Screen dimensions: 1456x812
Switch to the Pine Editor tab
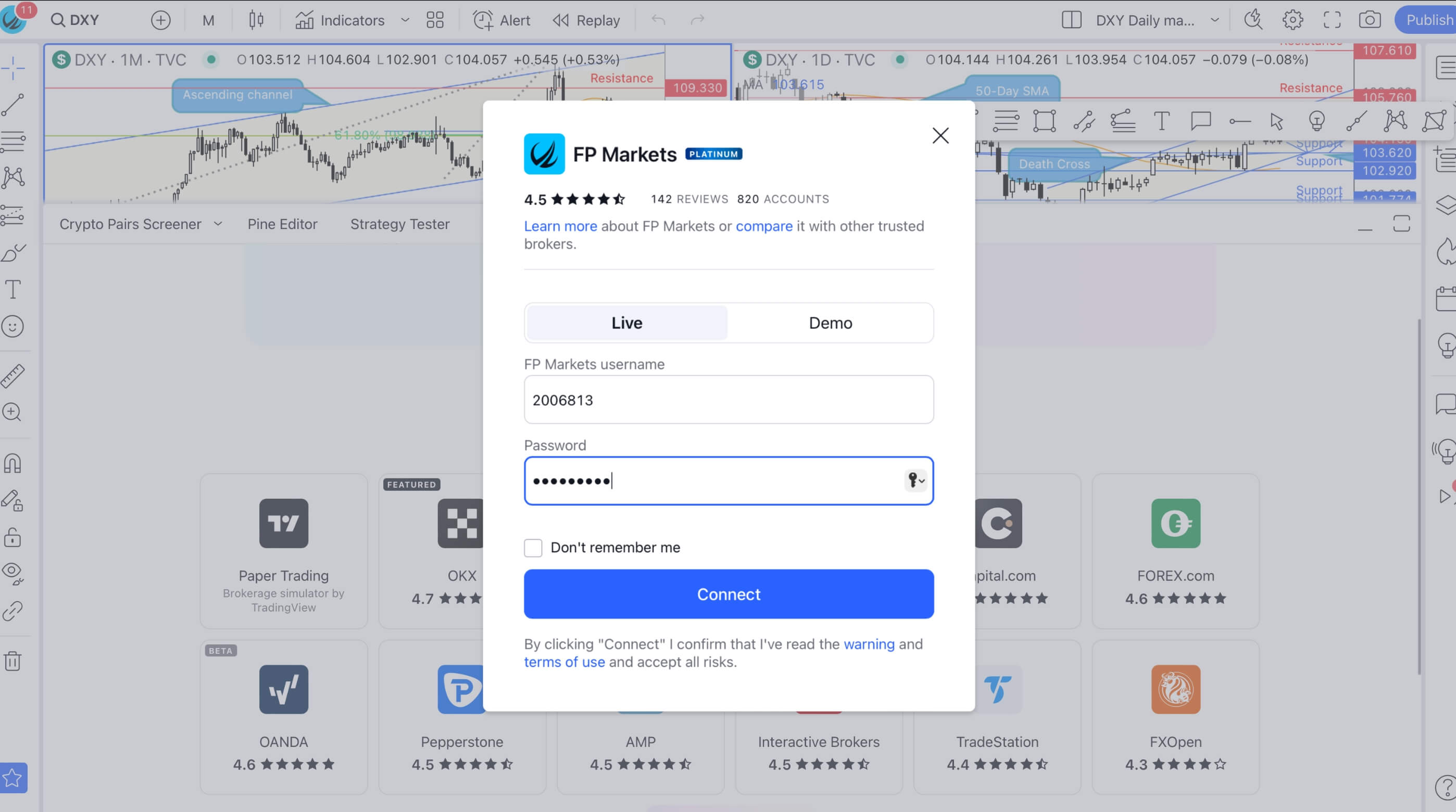282,224
